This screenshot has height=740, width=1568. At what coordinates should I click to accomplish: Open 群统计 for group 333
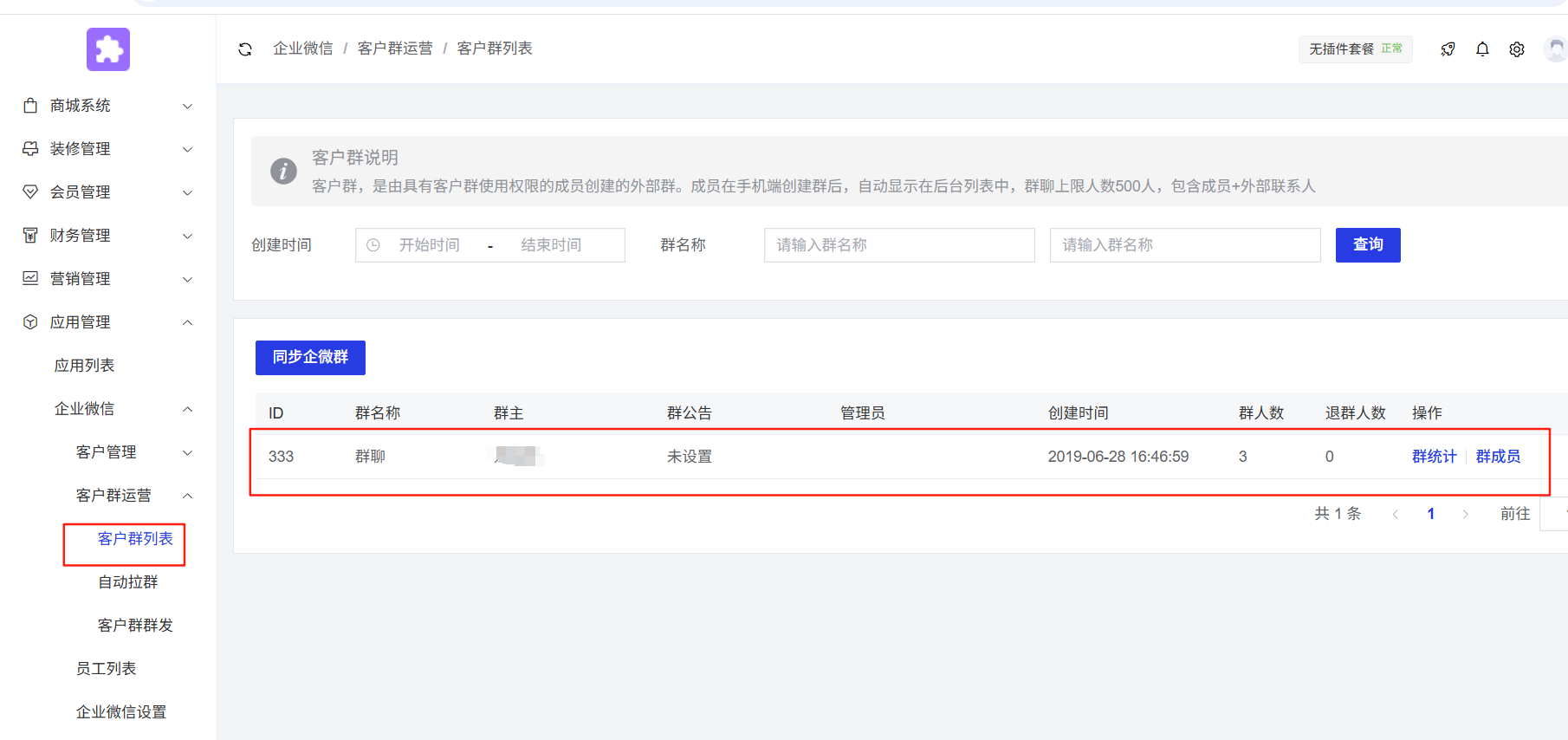point(1434,457)
